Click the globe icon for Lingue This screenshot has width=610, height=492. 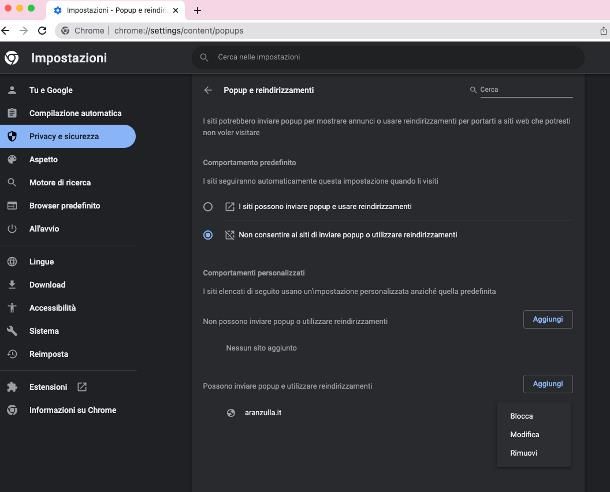point(12,262)
